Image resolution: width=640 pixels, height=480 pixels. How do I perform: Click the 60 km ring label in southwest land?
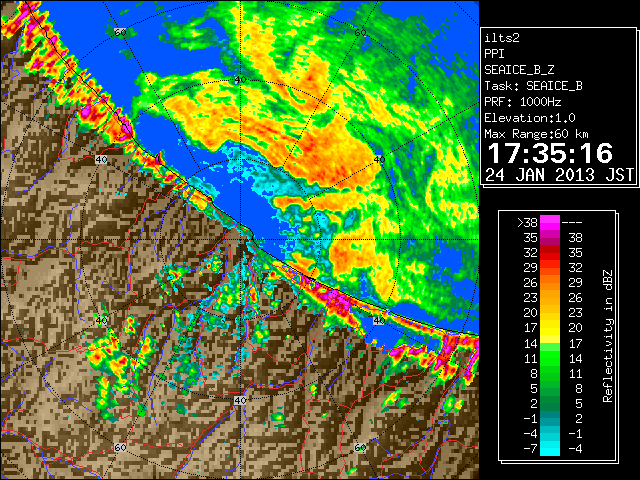pyautogui.click(x=120, y=447)
